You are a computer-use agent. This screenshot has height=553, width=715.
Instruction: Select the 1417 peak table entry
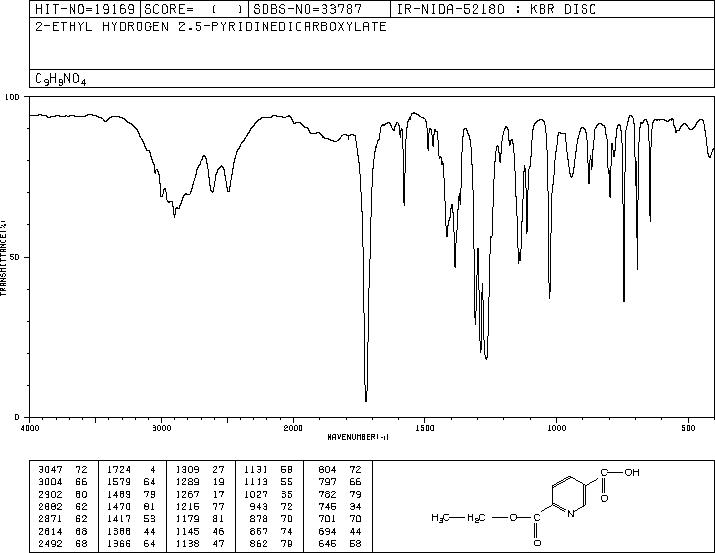click(x=131, y=519)
